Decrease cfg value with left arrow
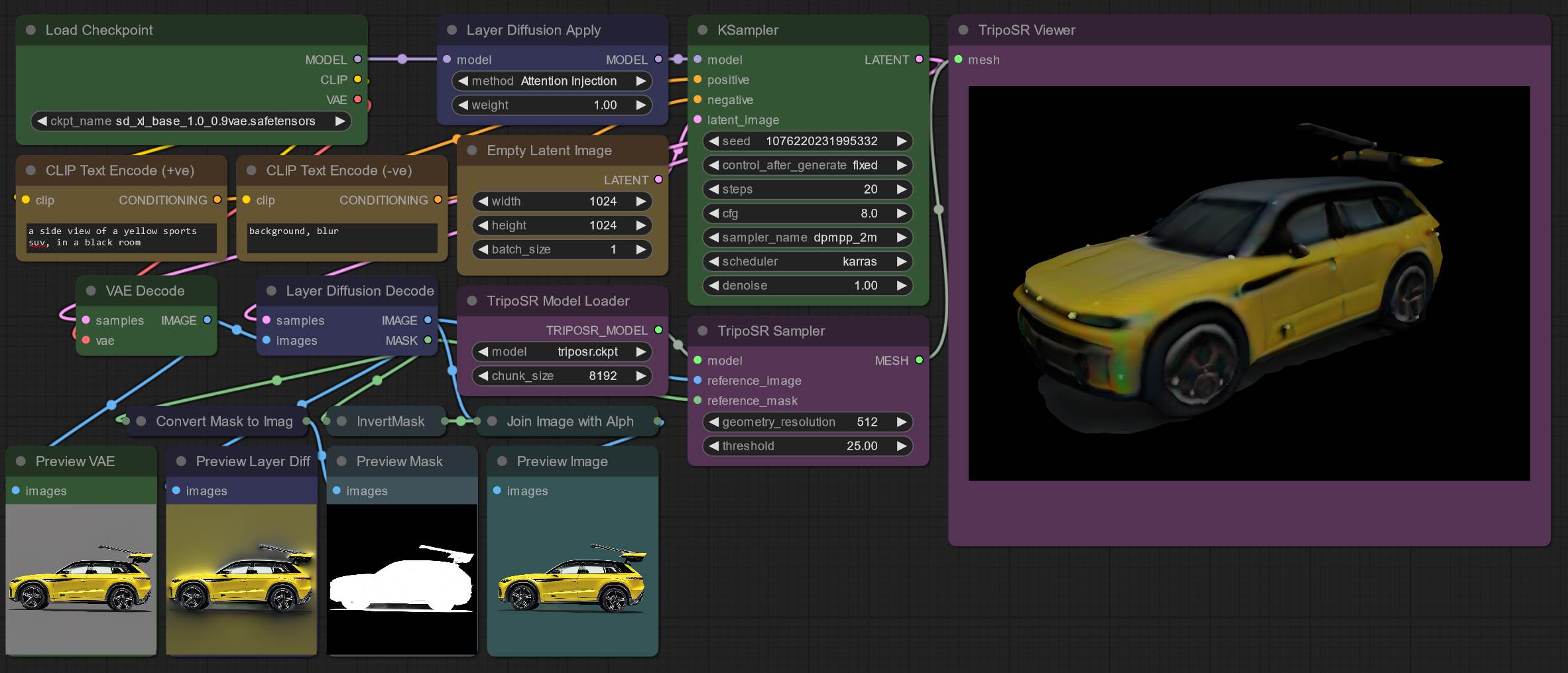 713,214
